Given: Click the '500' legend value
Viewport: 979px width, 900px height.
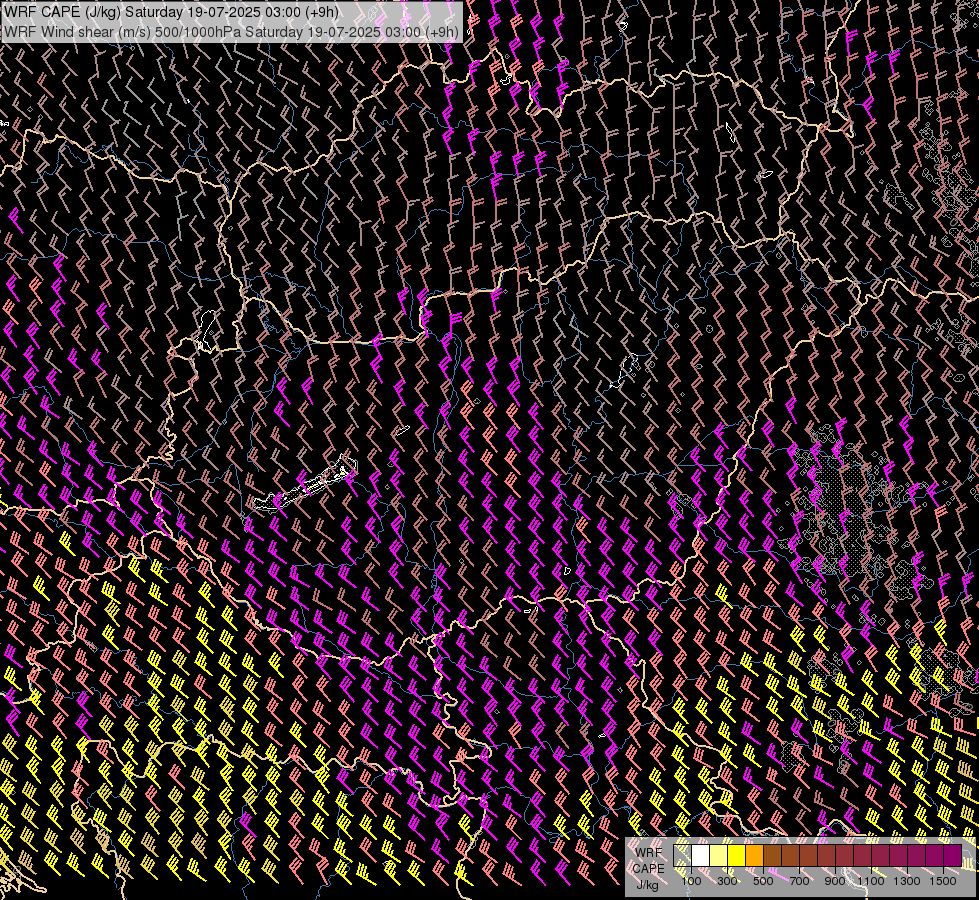Looking at the screenshot, I should [x=763, y=881].
